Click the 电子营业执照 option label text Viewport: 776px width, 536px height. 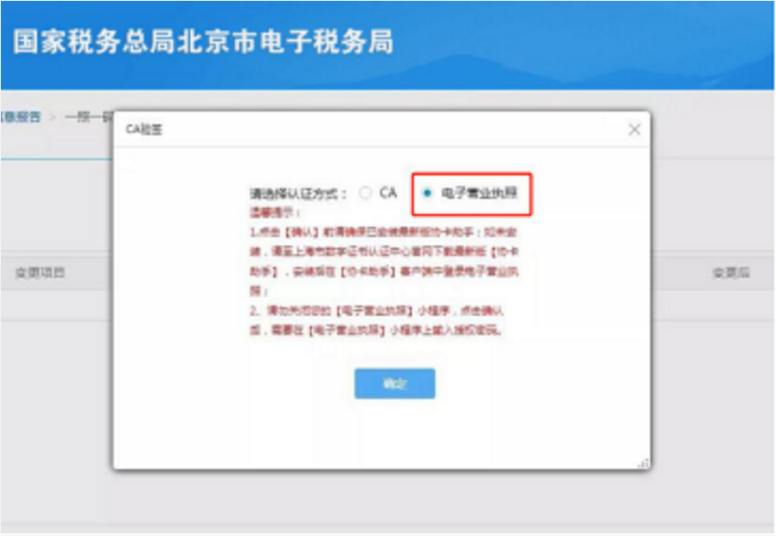(479, 193)
